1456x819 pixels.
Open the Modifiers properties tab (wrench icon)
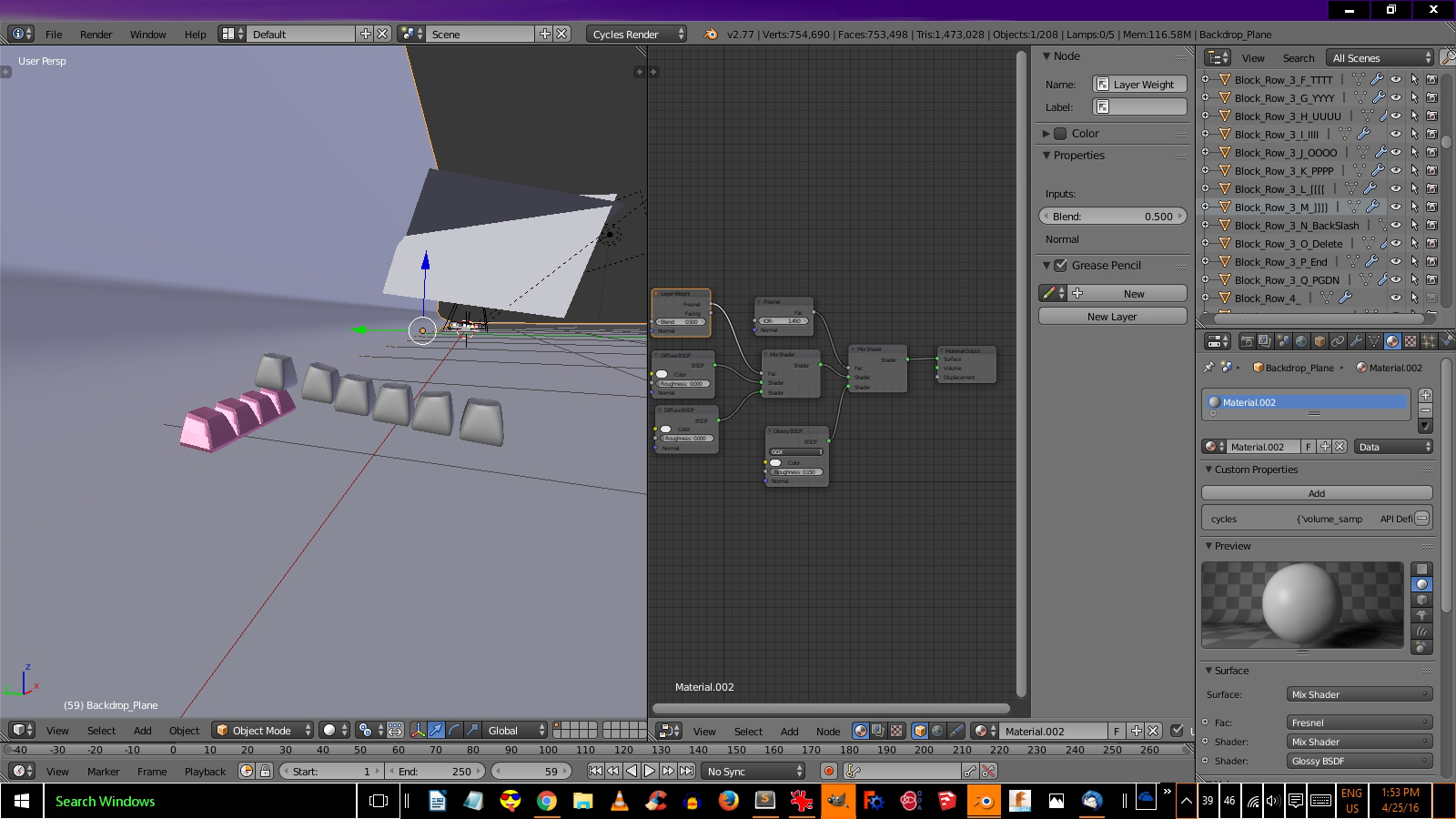[1356, 341]
